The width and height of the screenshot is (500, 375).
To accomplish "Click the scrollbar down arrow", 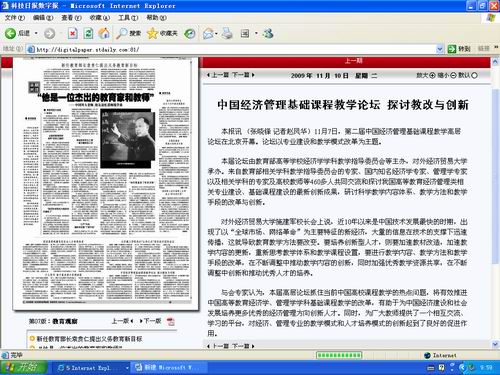I will 495,344.
